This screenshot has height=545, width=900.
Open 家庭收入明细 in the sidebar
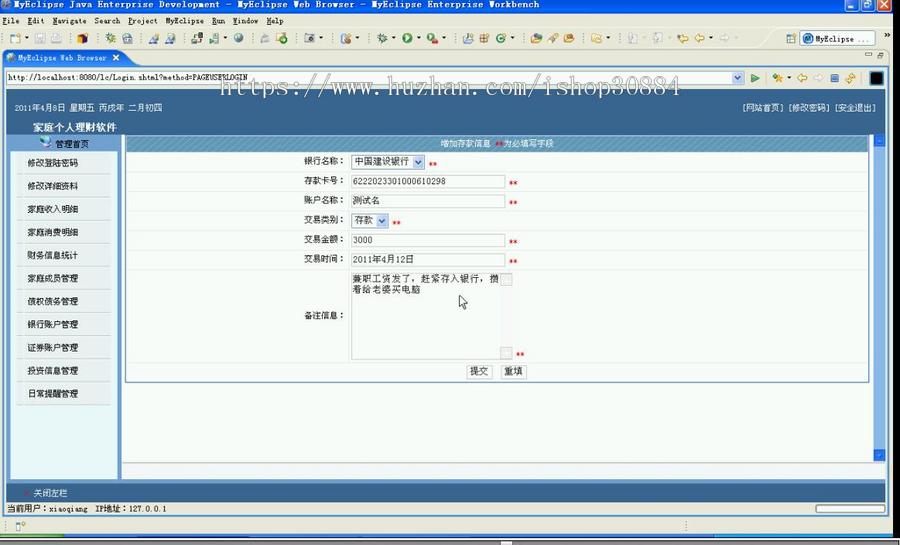[x=53, y=209]
